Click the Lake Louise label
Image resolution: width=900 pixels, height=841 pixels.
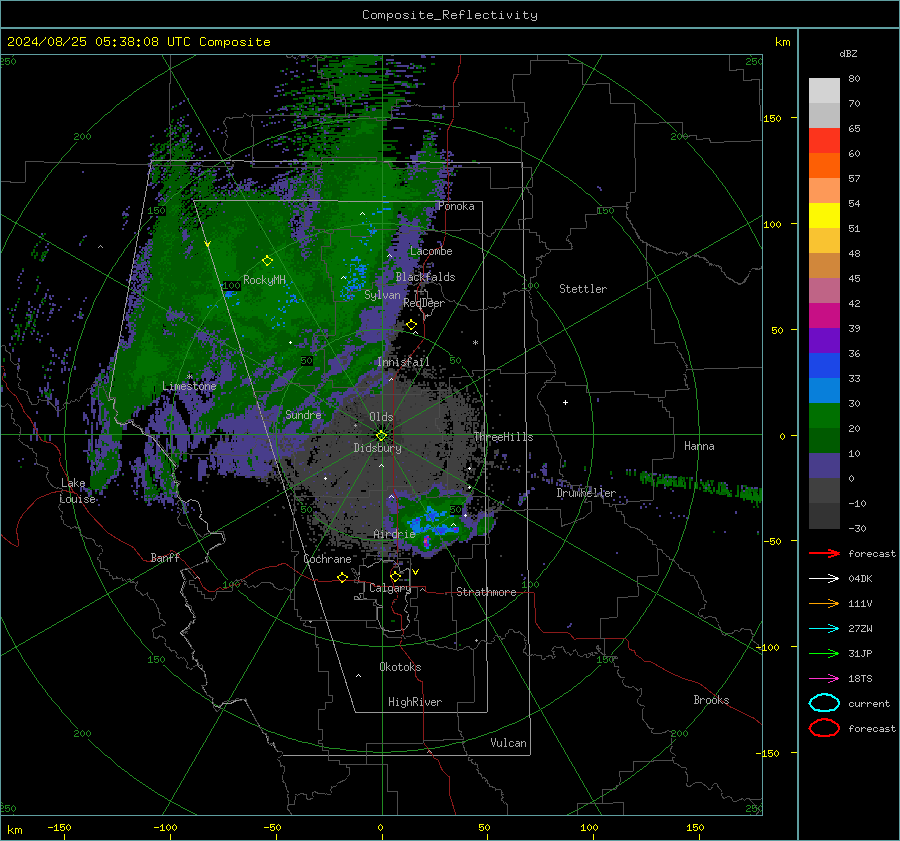coord(77,491)
